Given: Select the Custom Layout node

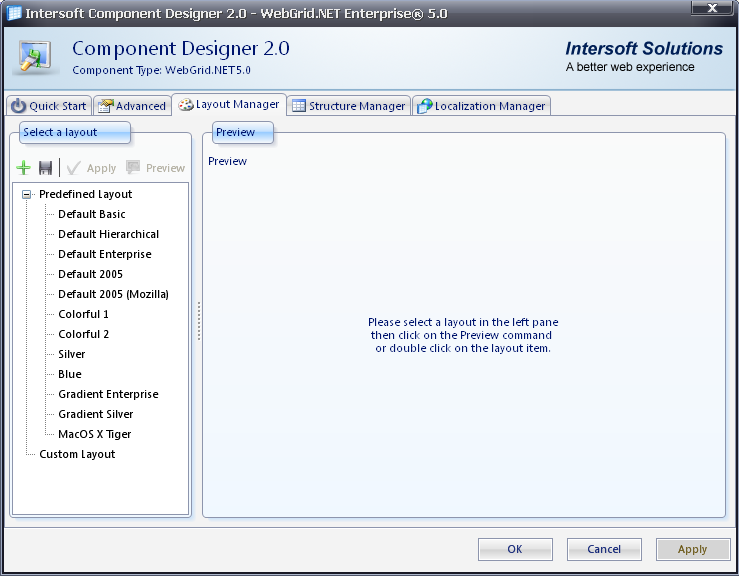Looking at the screenshot, I should click(77, 454).
